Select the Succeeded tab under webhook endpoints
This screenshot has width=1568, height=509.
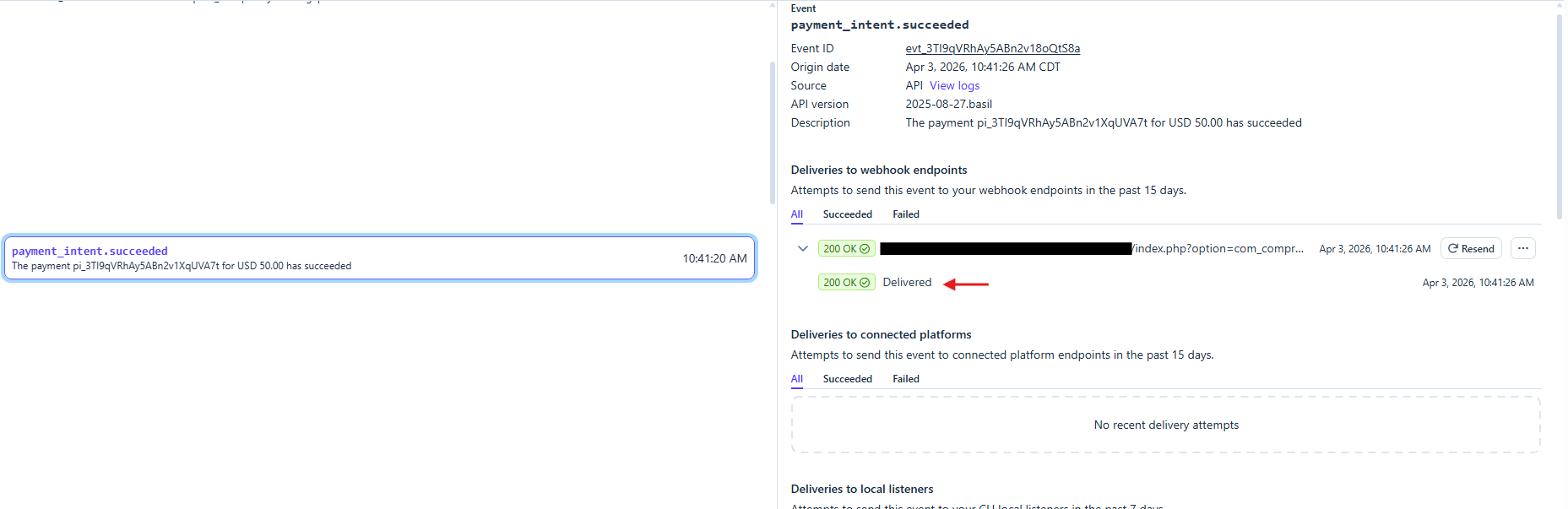point(847,214)
